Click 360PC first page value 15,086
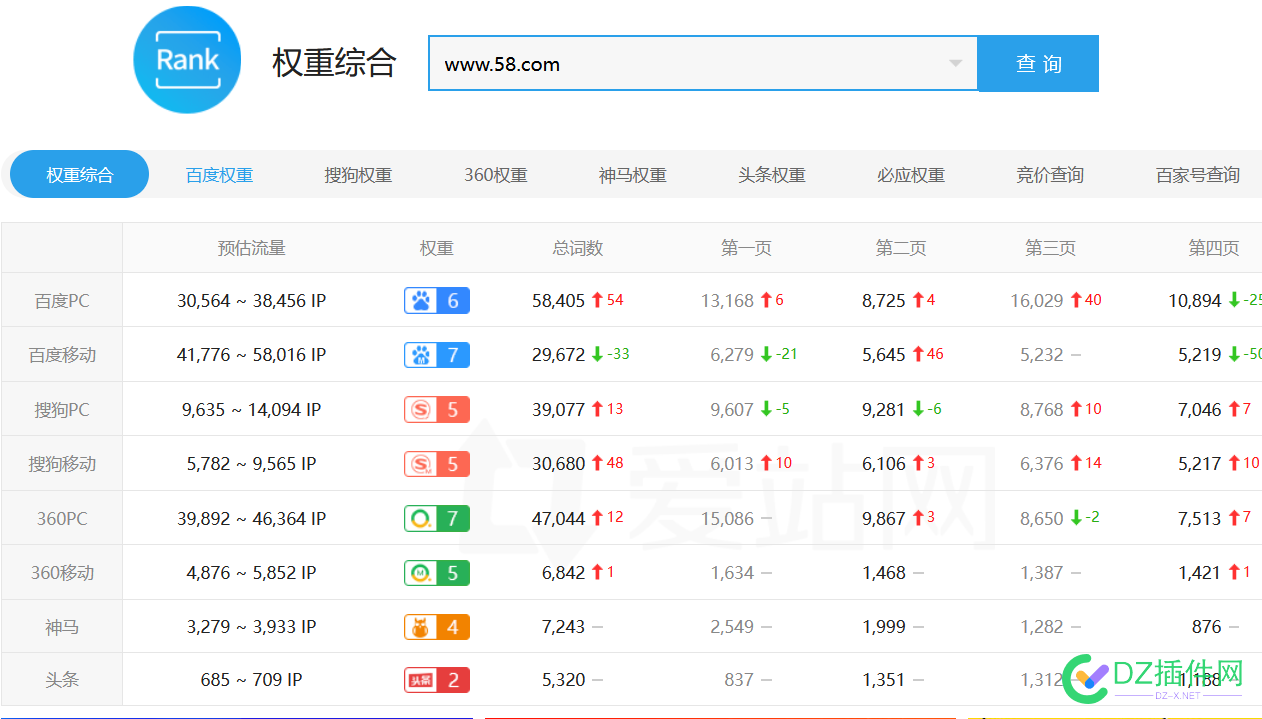Image resolution: width=1262 pixels, height=719 pixels. click(x=727, y=519)
